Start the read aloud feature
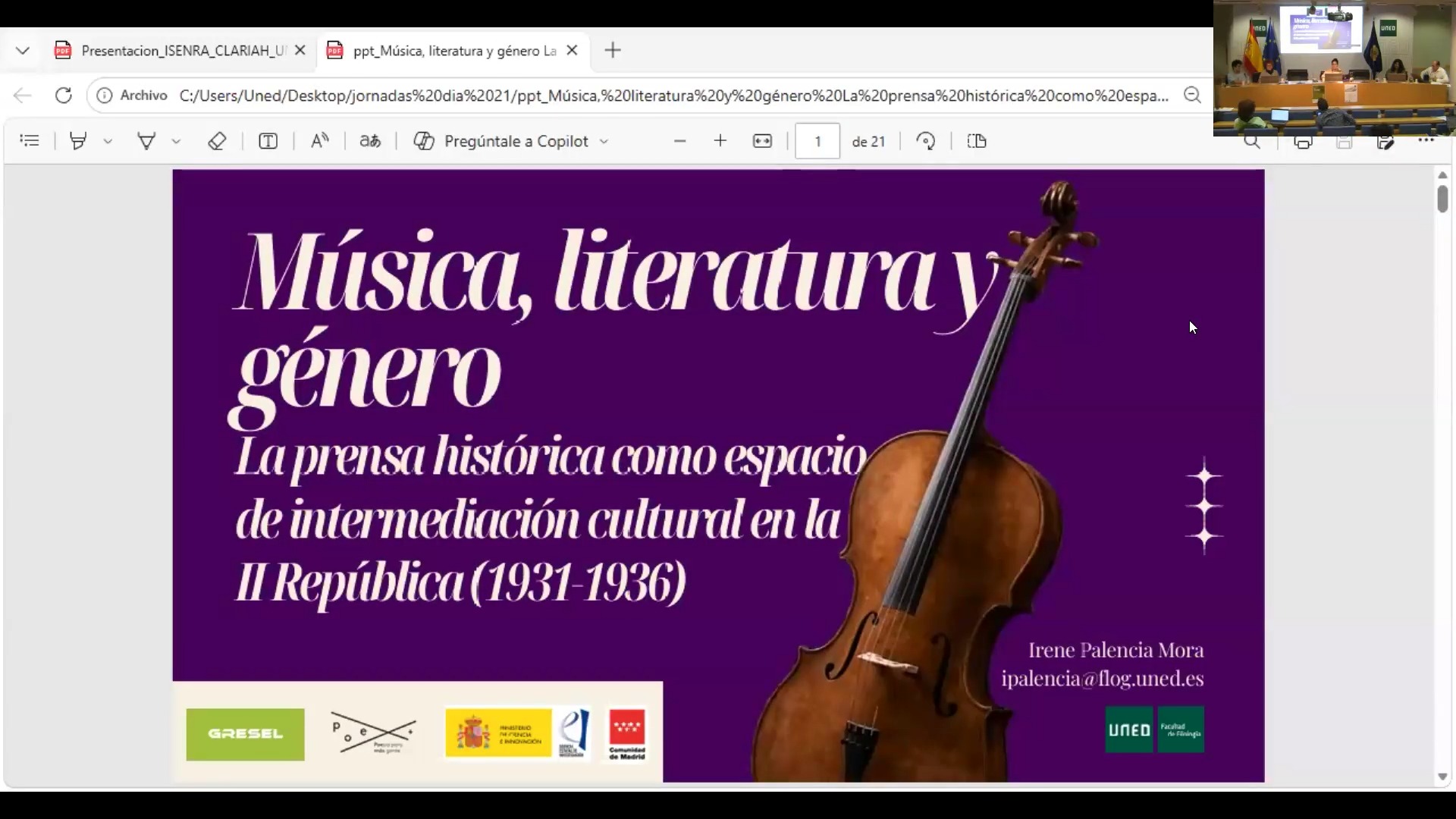Screen dimensions: 1456x819 319,141
